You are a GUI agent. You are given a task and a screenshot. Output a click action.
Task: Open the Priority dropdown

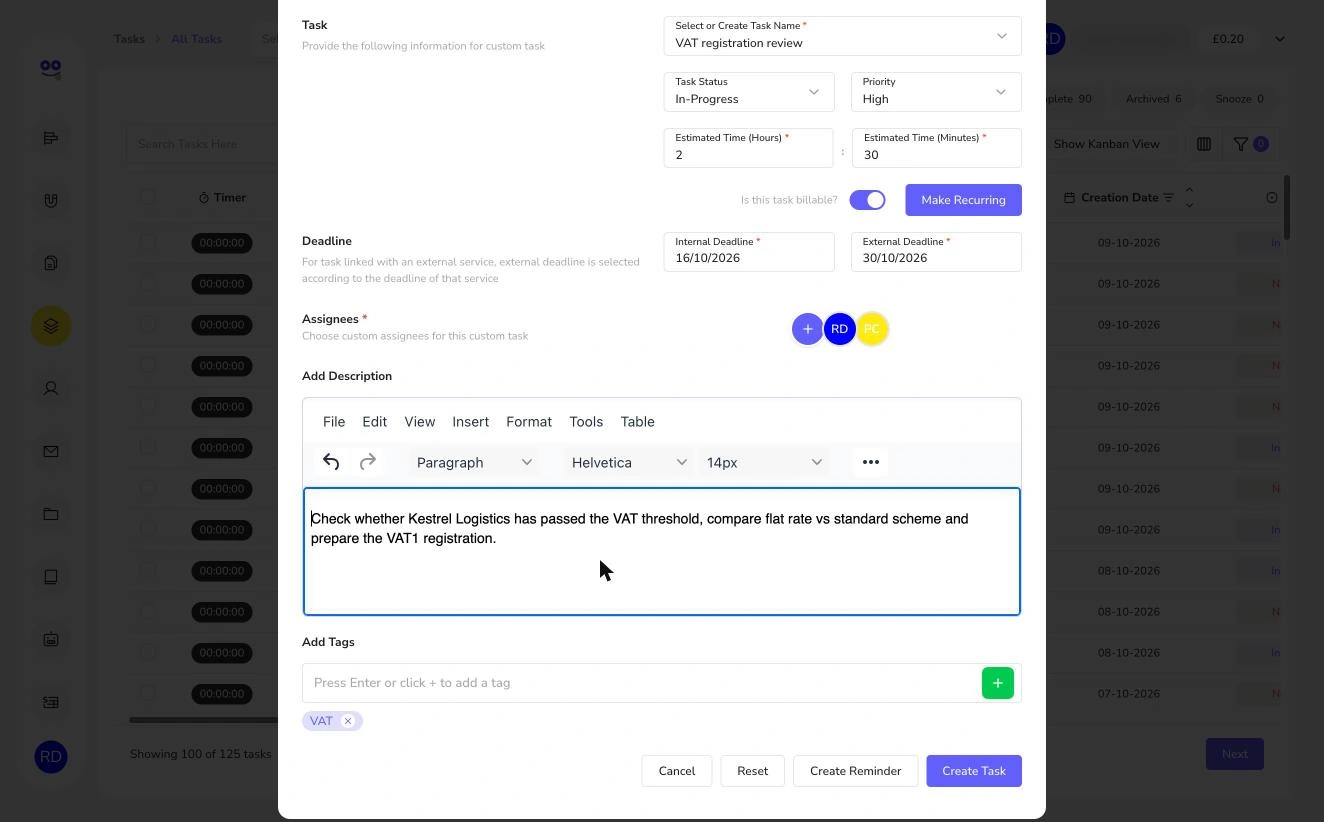tap(936, 92)
